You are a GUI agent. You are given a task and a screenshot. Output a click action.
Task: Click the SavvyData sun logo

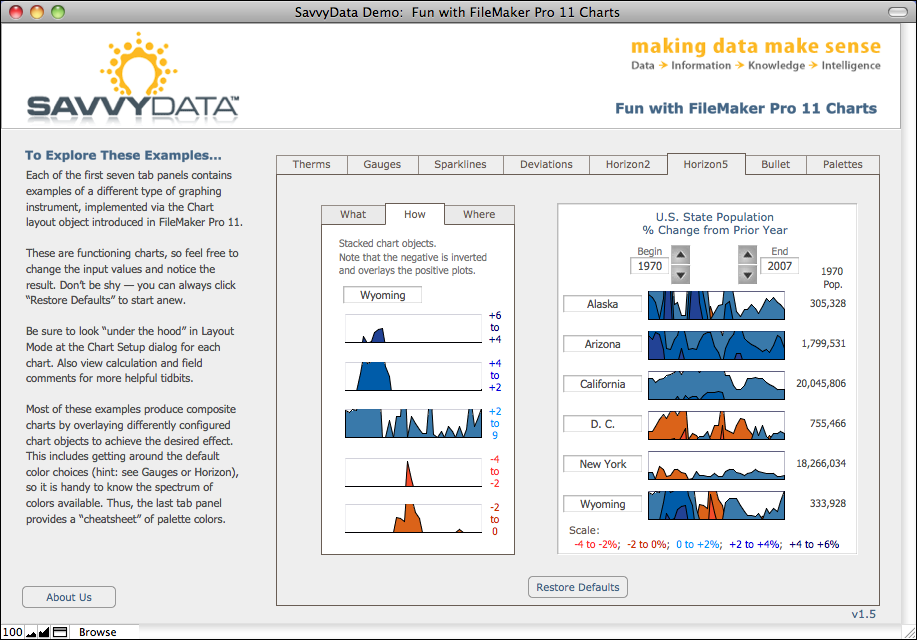pyautogui.click(x=138, y=64)
